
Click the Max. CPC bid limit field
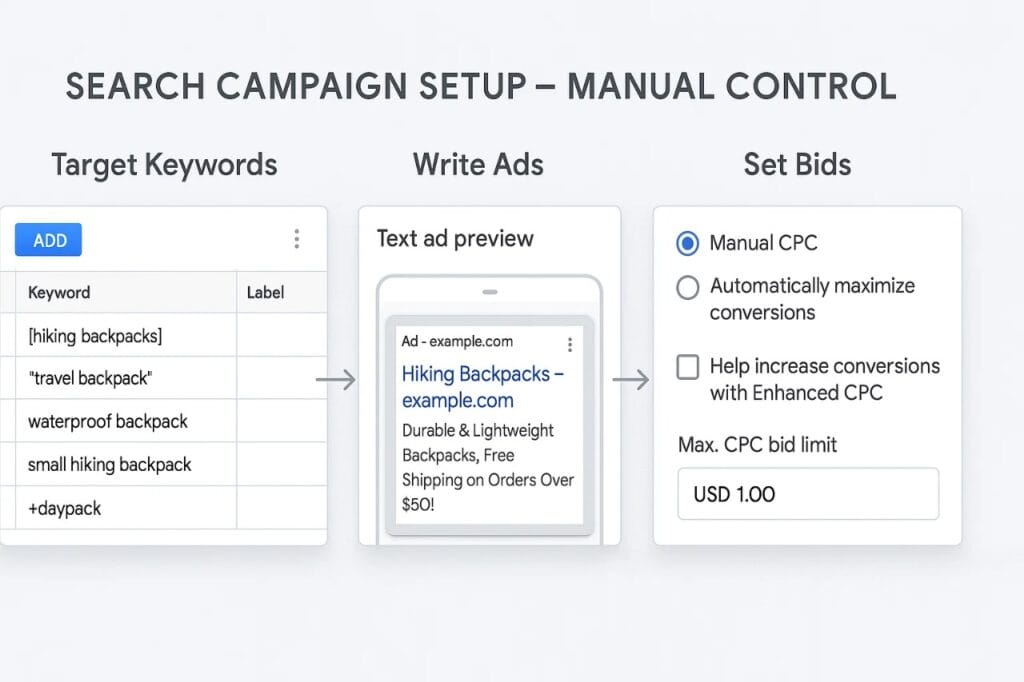(808, 494)
